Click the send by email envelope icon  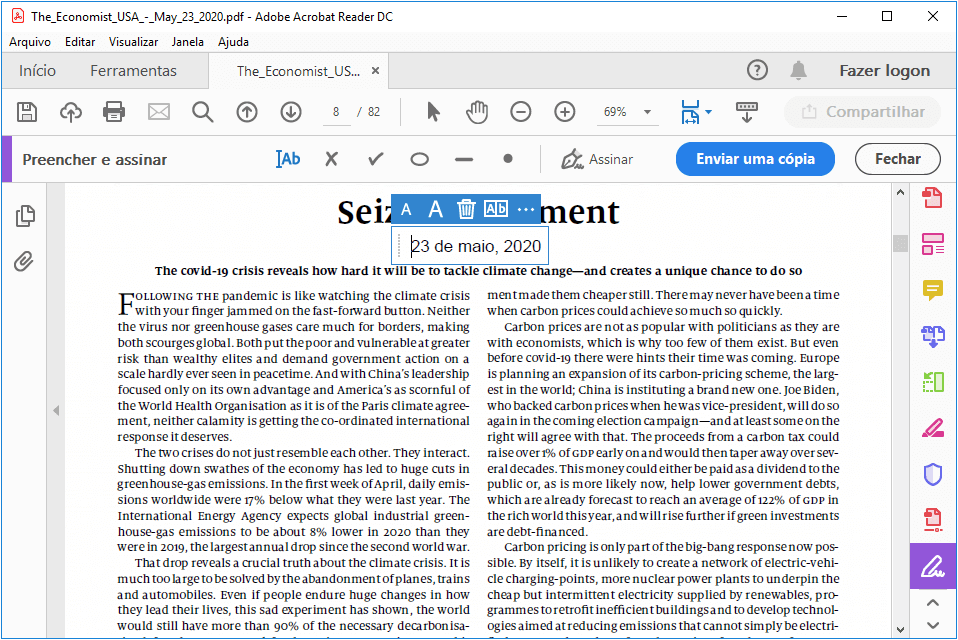coord(159,112)
